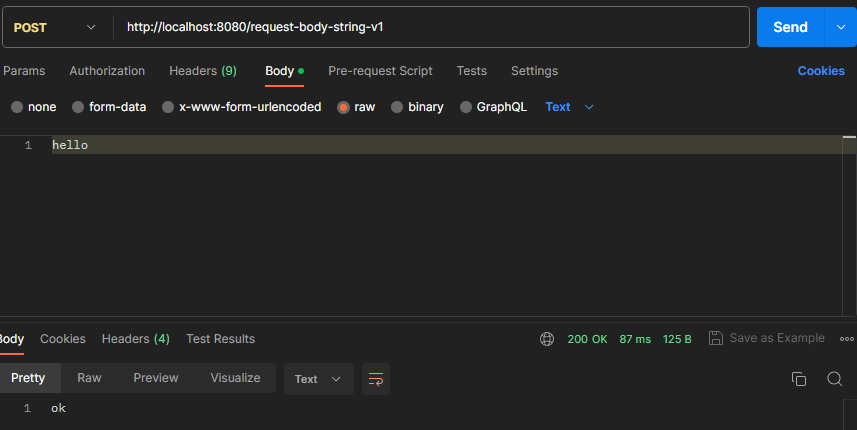The height and width of the screenshot is (430, 857).
Task: Select the binary body type
Action: click(397, 107)
